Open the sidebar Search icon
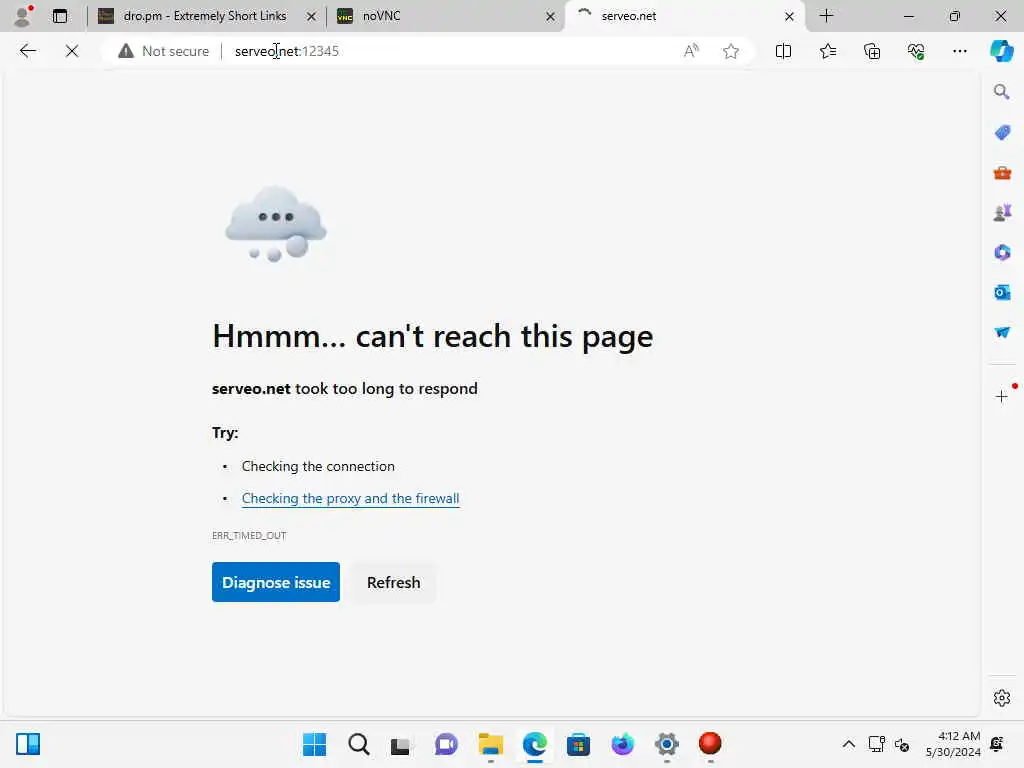The width and height of the screenshot is (1024, 768). [1001, 91]
